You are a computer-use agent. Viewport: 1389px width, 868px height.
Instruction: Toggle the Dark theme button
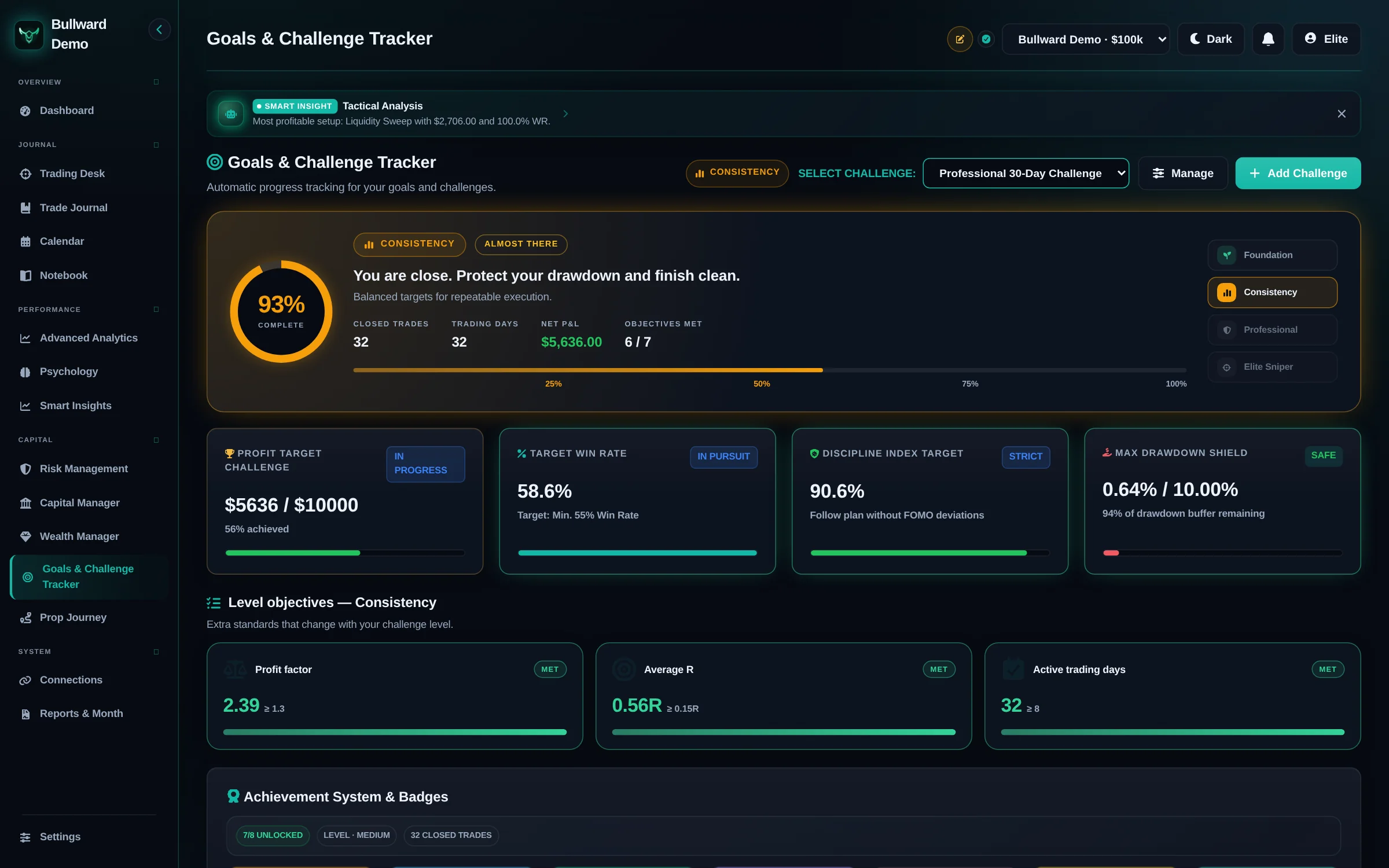tap(1211, 39)
